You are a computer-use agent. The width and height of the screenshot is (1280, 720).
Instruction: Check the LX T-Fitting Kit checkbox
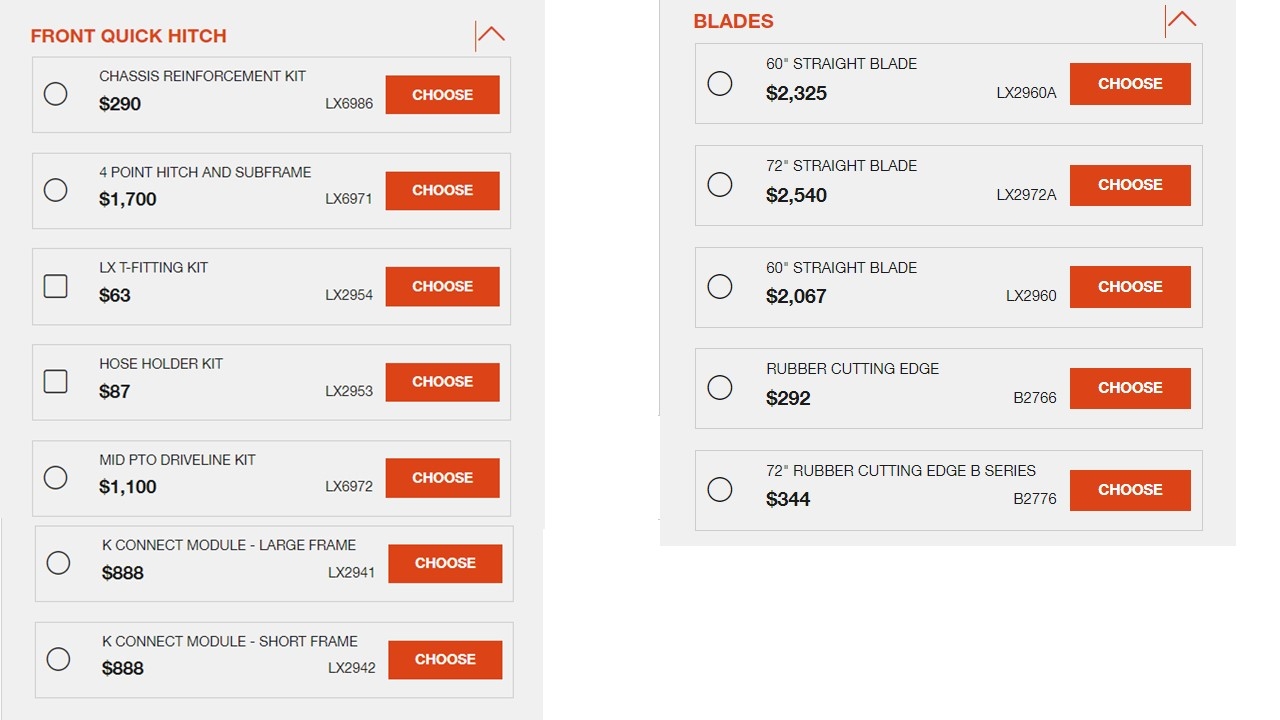(56, 286)
